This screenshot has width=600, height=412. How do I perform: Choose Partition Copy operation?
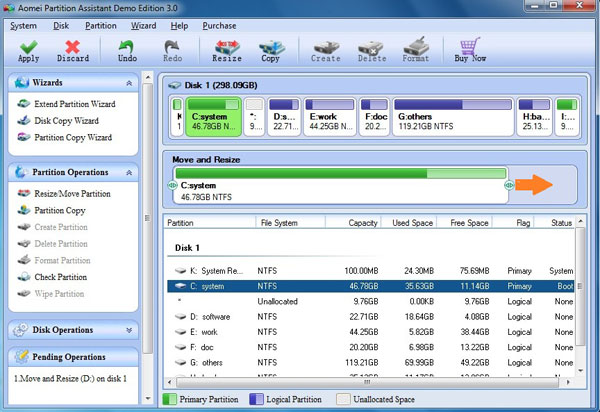click(x=51, y=210)
